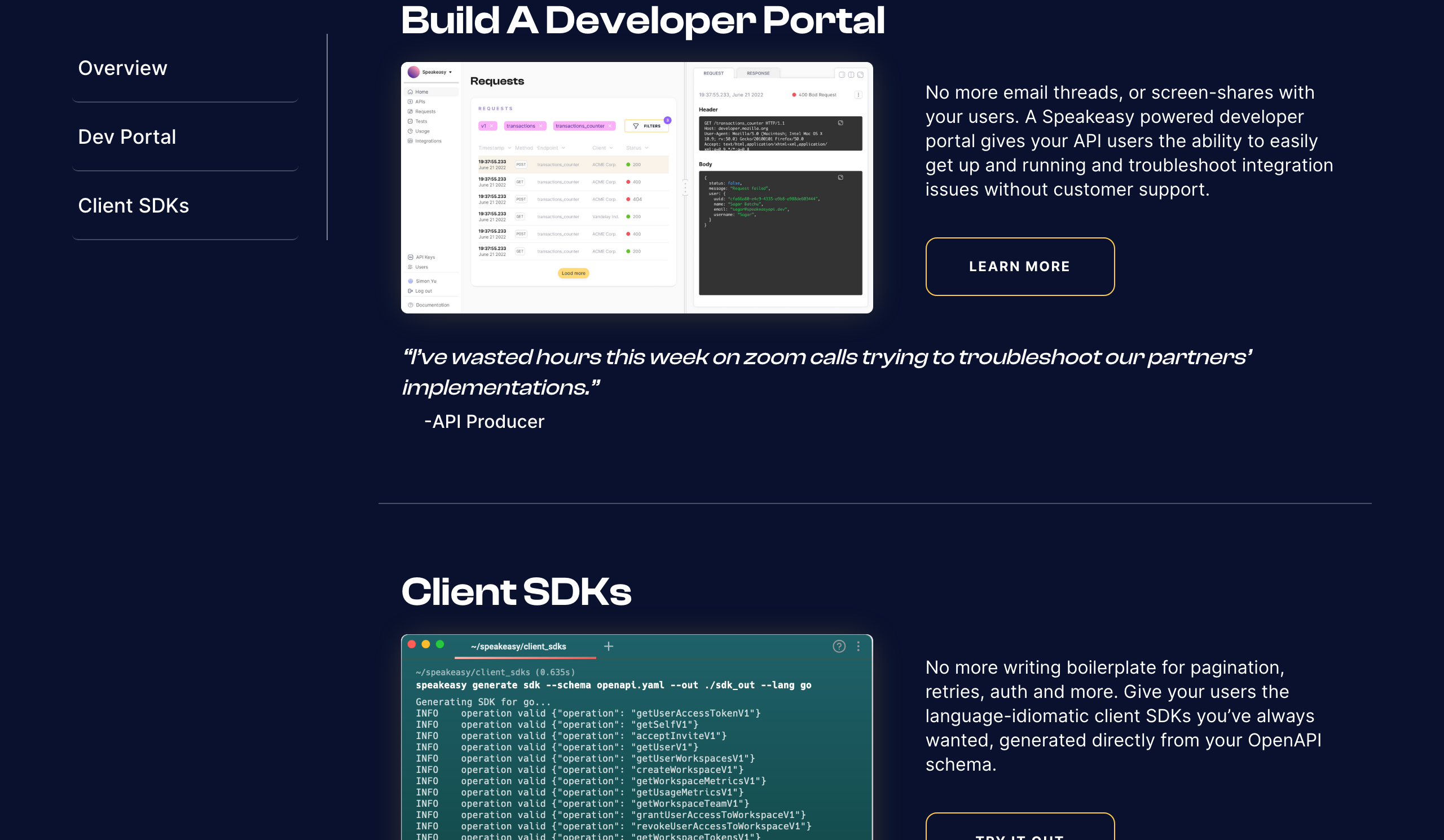Screen dimensions: 1444x840
Task: Click the copy icon in Header code block
Action: 840,123
